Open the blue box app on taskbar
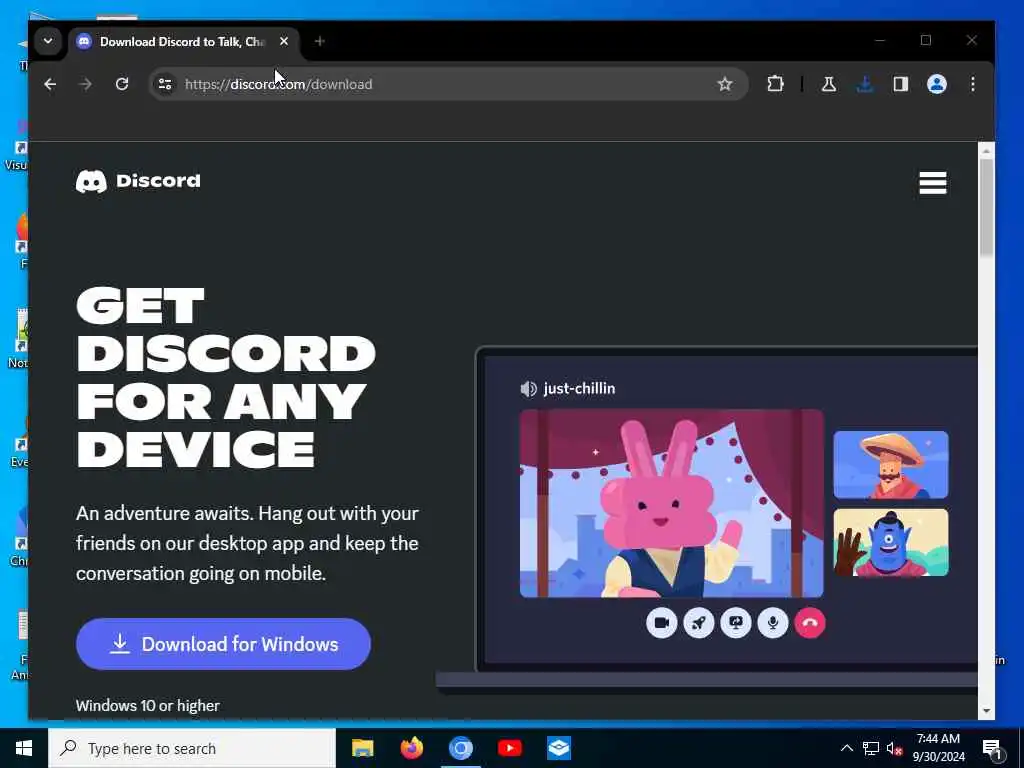The width and height of the screenshot is (1024, 768). tap(559, 748)
